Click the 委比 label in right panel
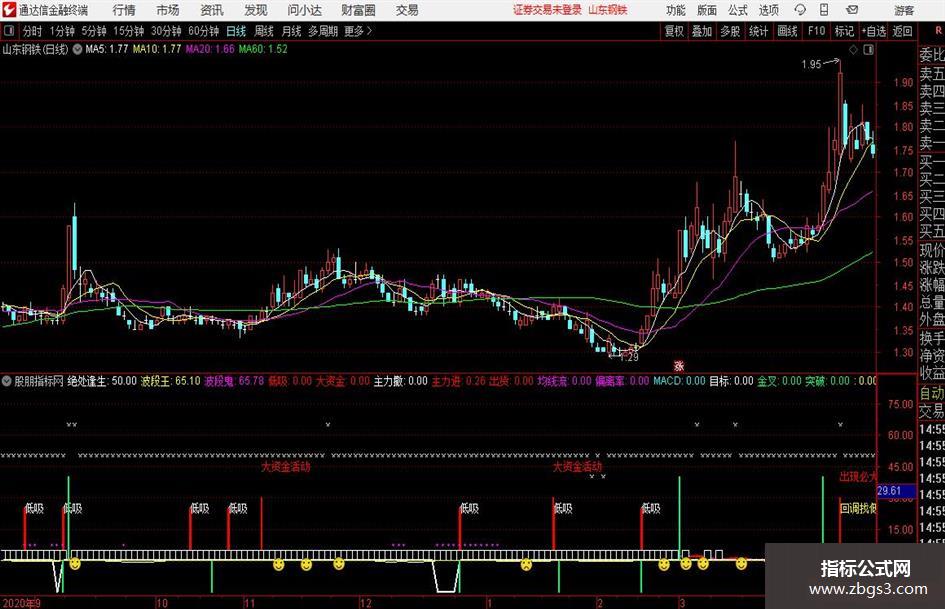Image resolution: width=945 pixels, height=609 pixels. pos(932,55)
